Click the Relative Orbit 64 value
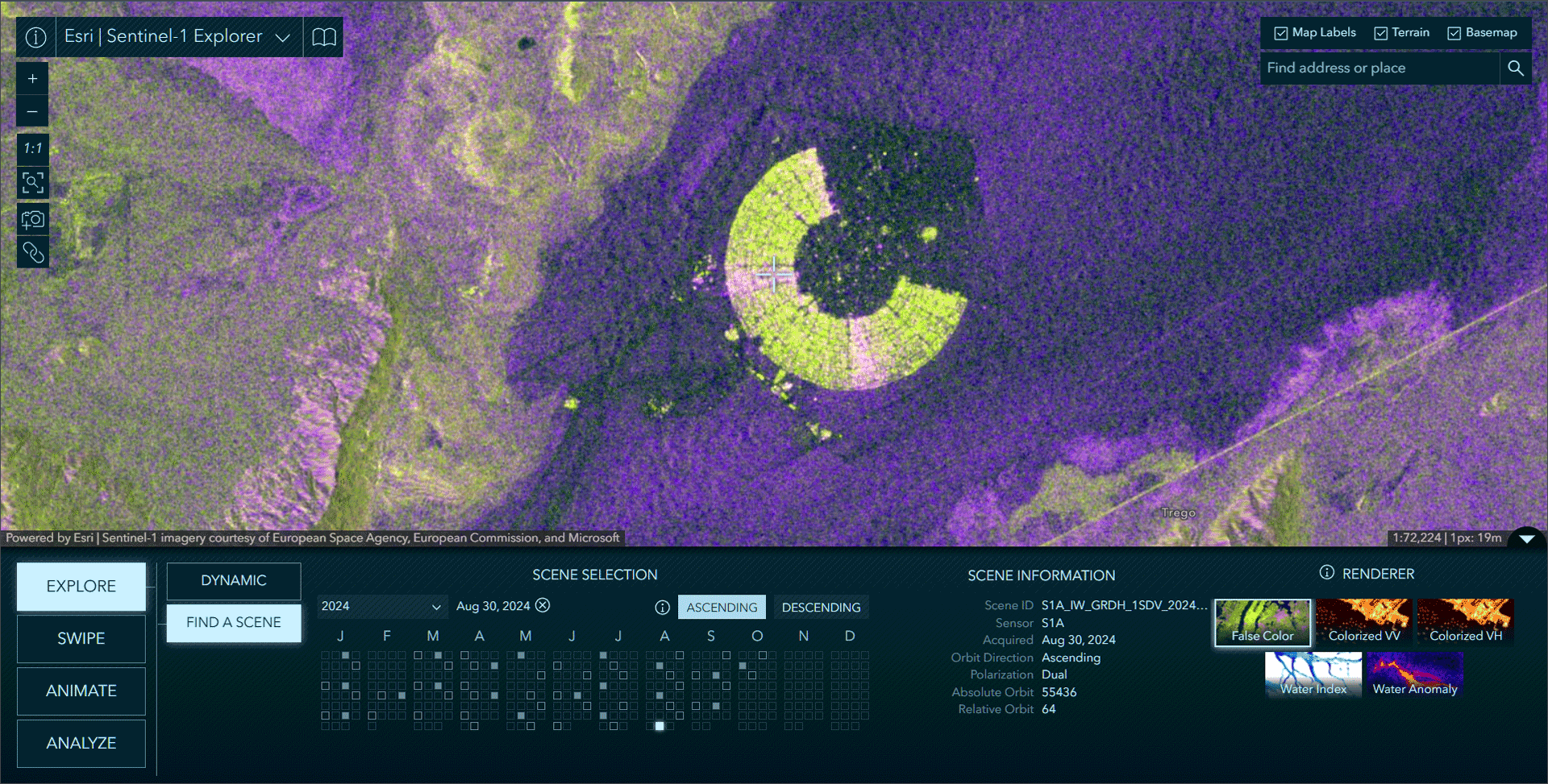This screenshot has height=784, width=1548. click(1048, 709)
